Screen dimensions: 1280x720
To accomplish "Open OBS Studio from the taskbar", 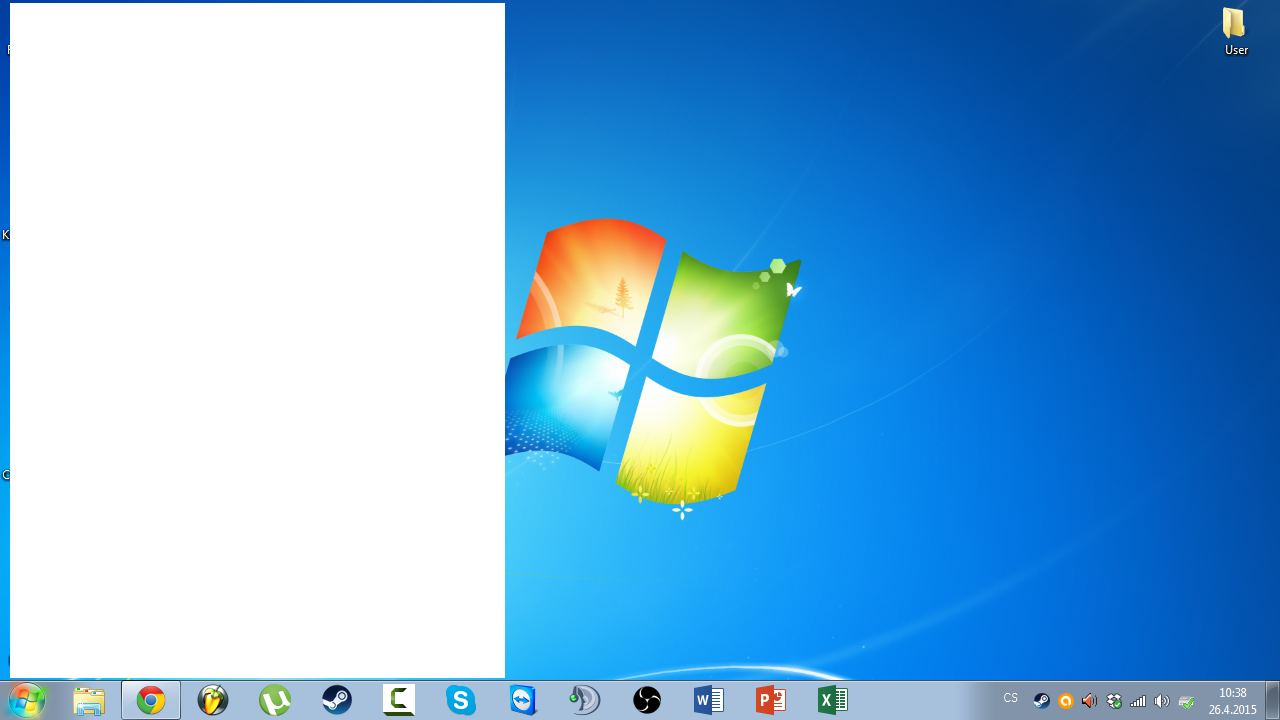I will point(647,701).
